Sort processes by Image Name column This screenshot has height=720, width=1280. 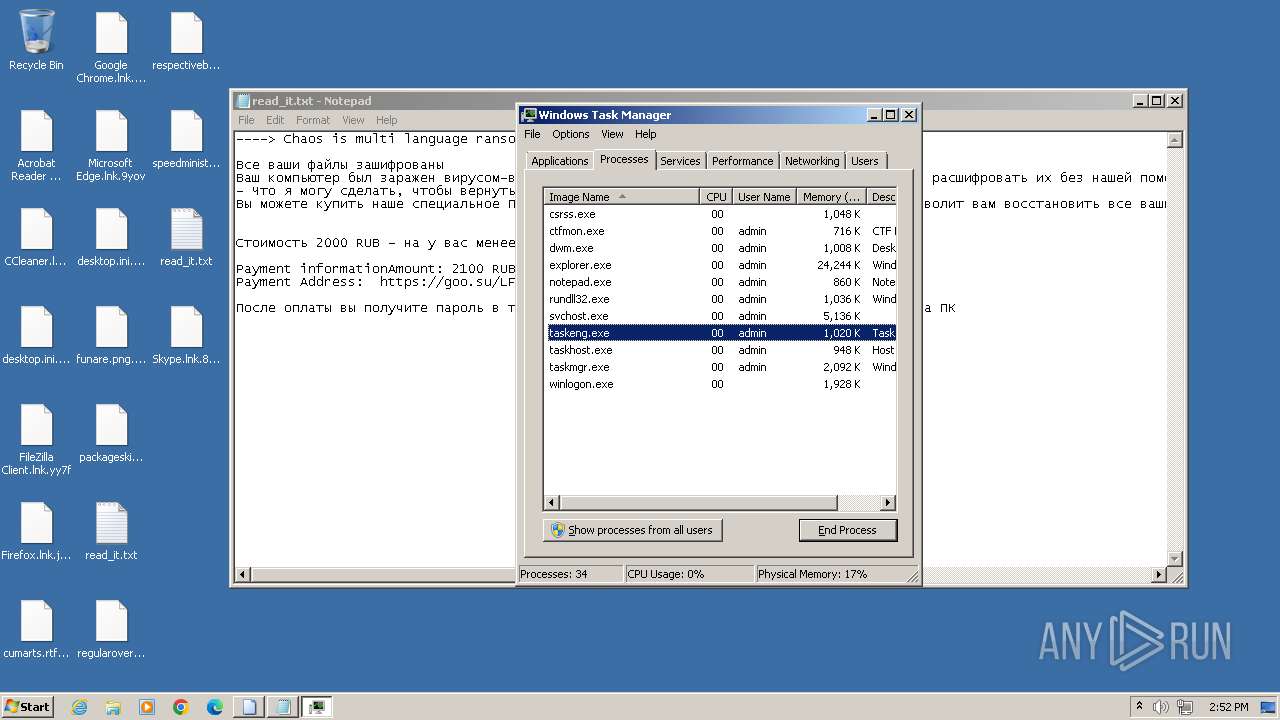point(622,197)
